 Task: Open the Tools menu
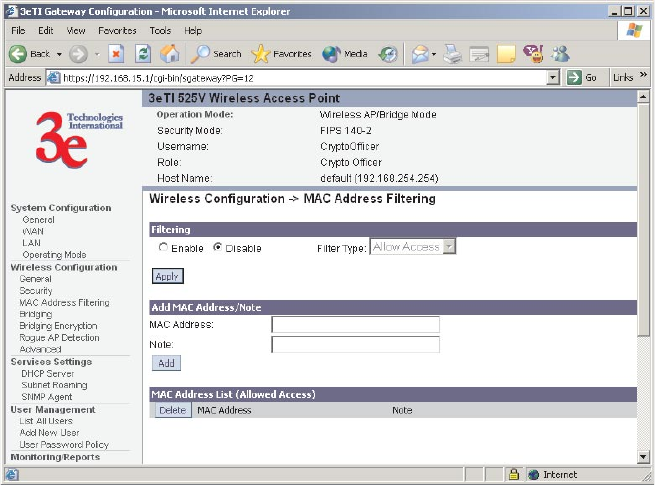(160, 30)
